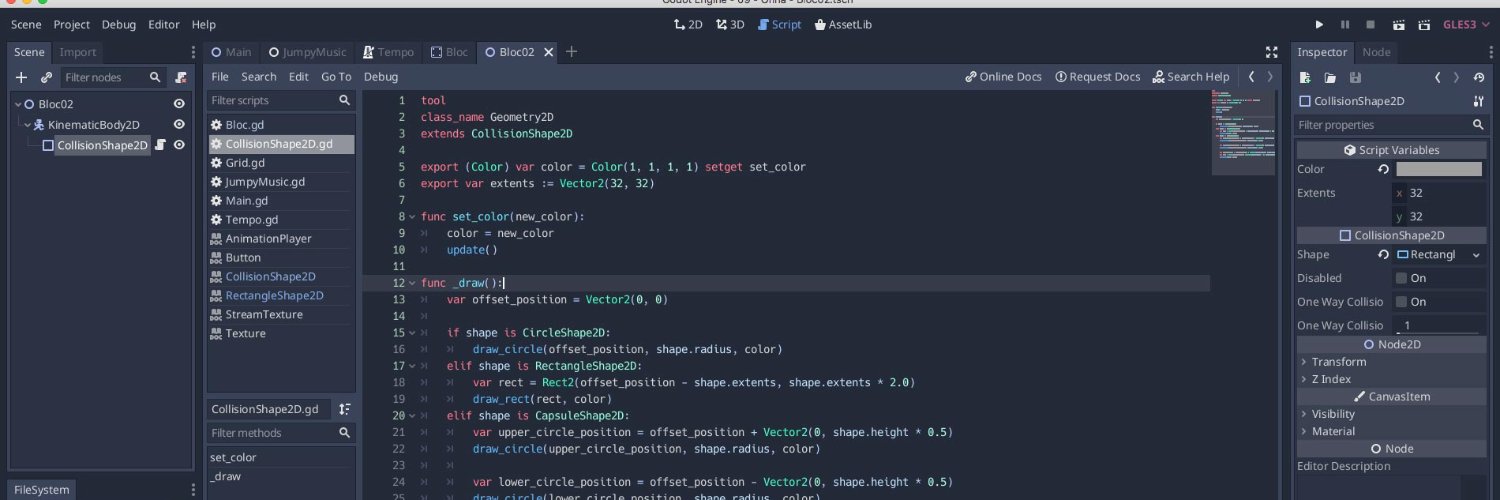Open Scene dock options three dots

point(193,52)
